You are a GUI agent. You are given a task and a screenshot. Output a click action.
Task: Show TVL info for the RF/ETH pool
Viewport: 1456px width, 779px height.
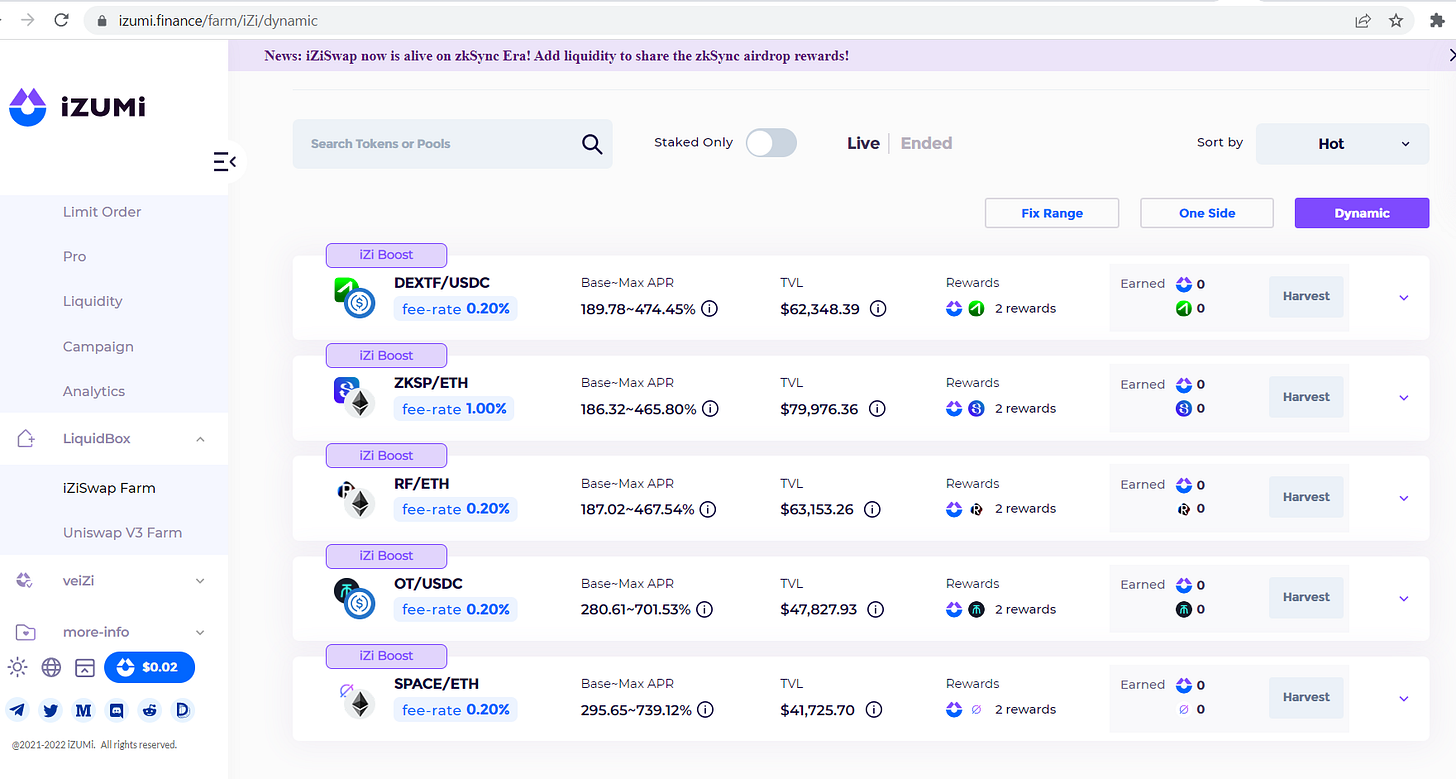pos(872,509)
